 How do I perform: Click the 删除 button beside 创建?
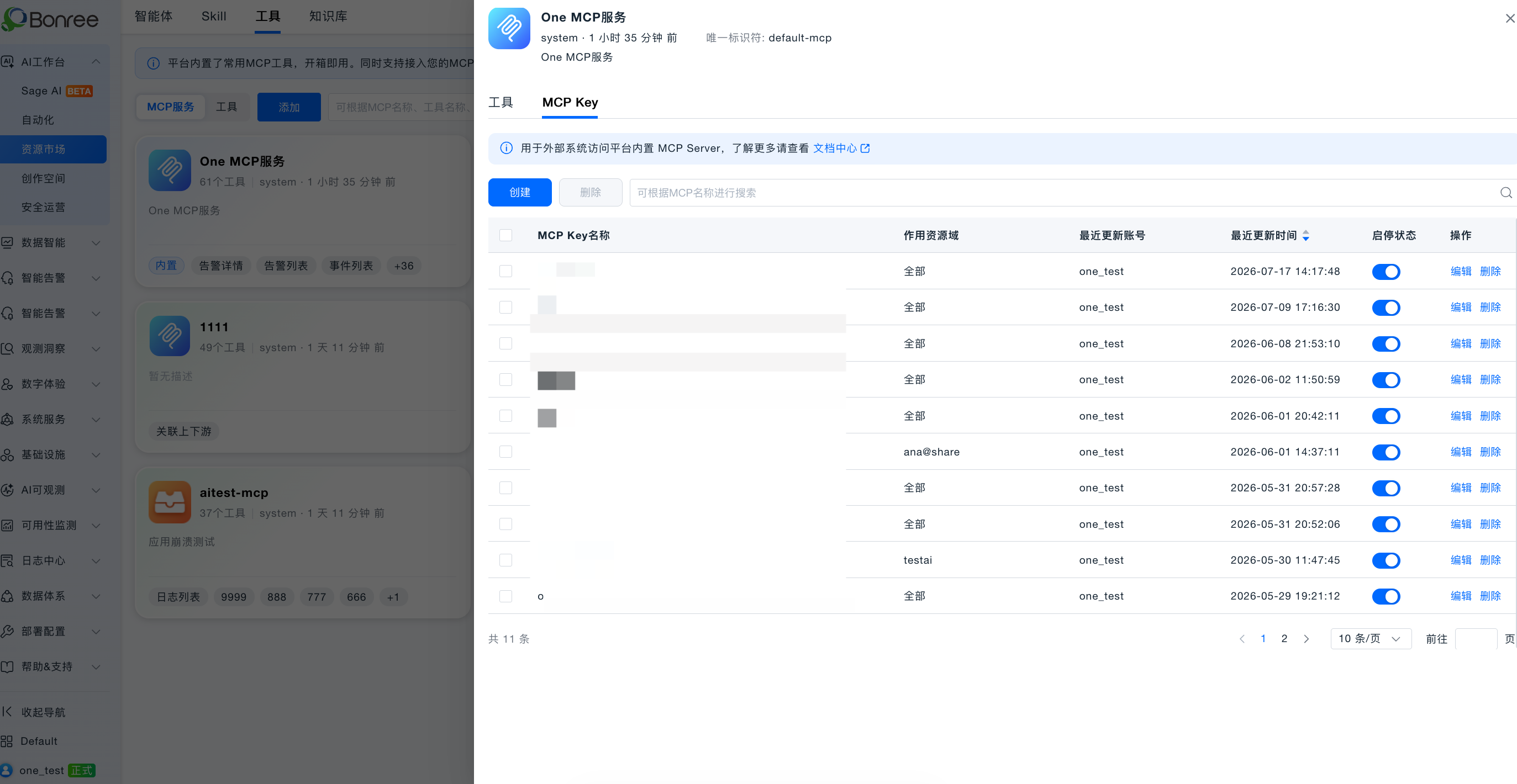click(590, 193)
